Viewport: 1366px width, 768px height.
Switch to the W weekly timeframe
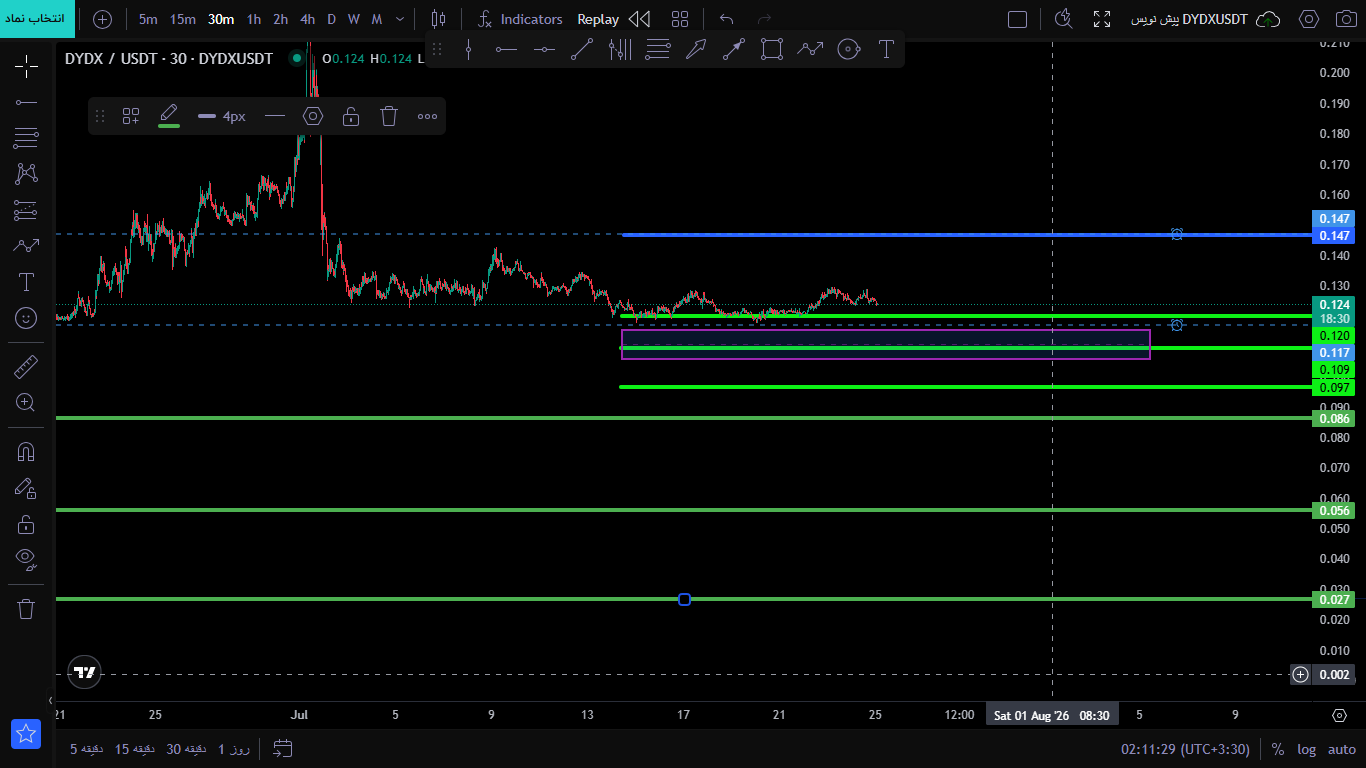(x=354, y=19)
